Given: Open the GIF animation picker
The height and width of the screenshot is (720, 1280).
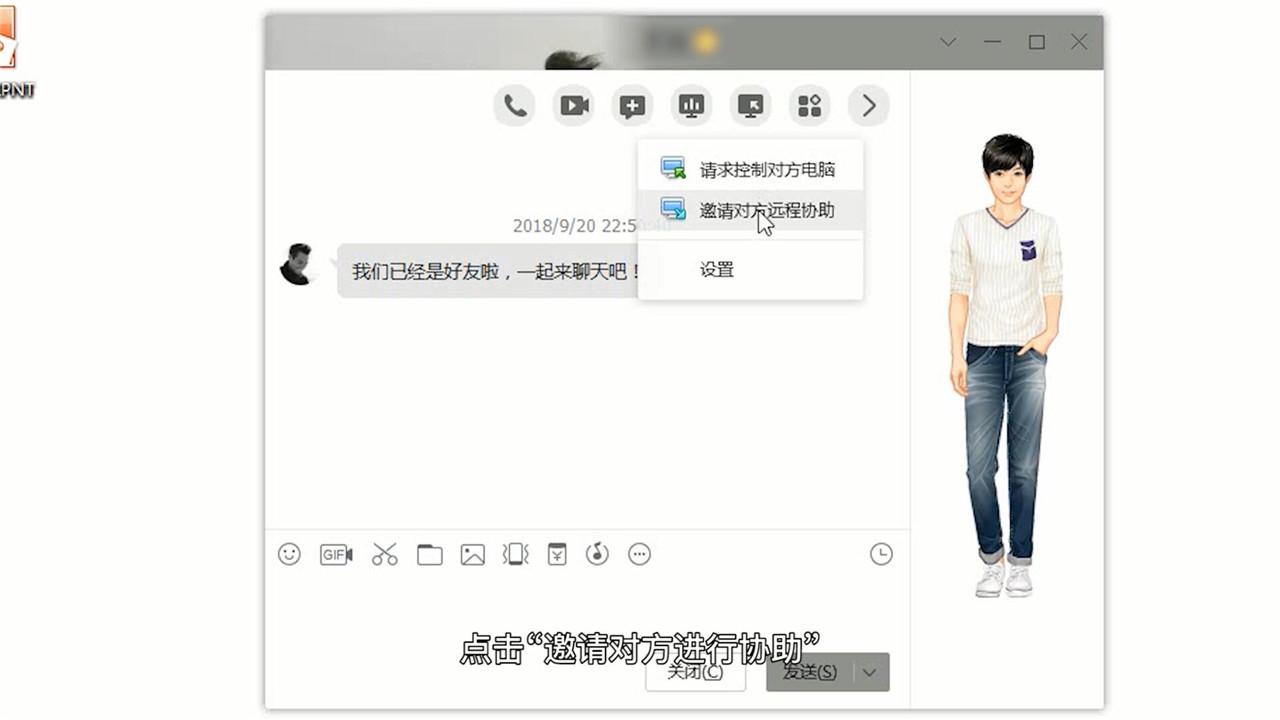Looking at the screenshot, I should 336,554.
